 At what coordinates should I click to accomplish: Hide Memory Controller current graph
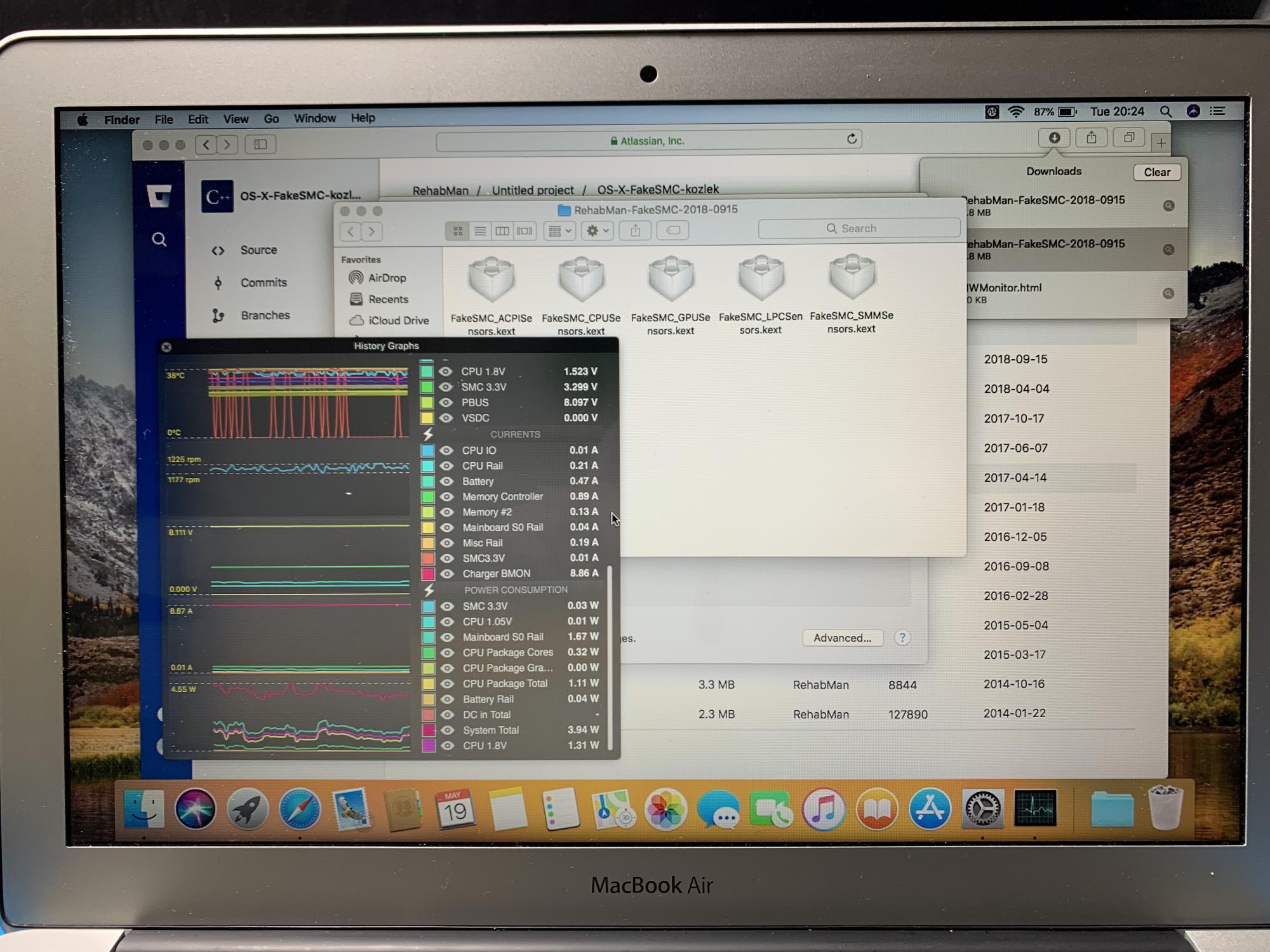click(x=447, y=496)
